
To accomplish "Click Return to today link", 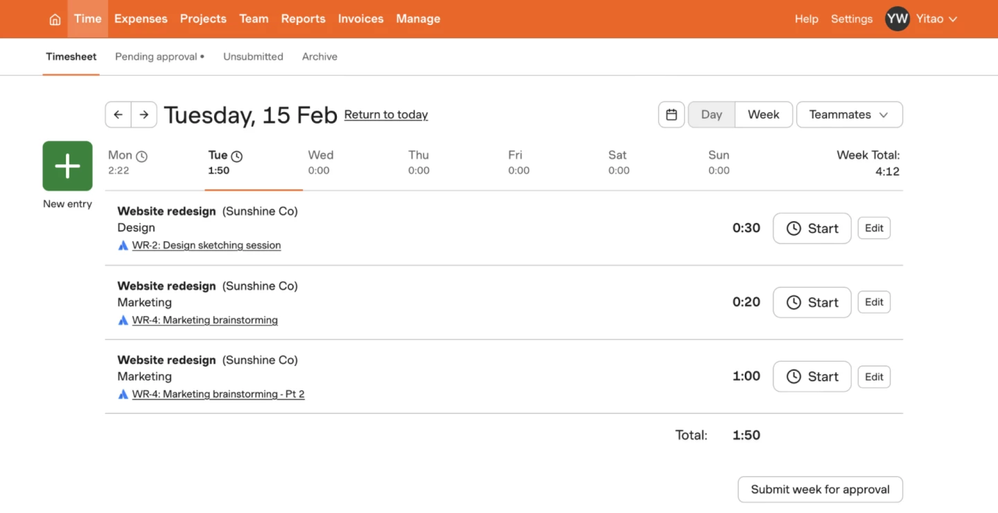I will point(386,115).
